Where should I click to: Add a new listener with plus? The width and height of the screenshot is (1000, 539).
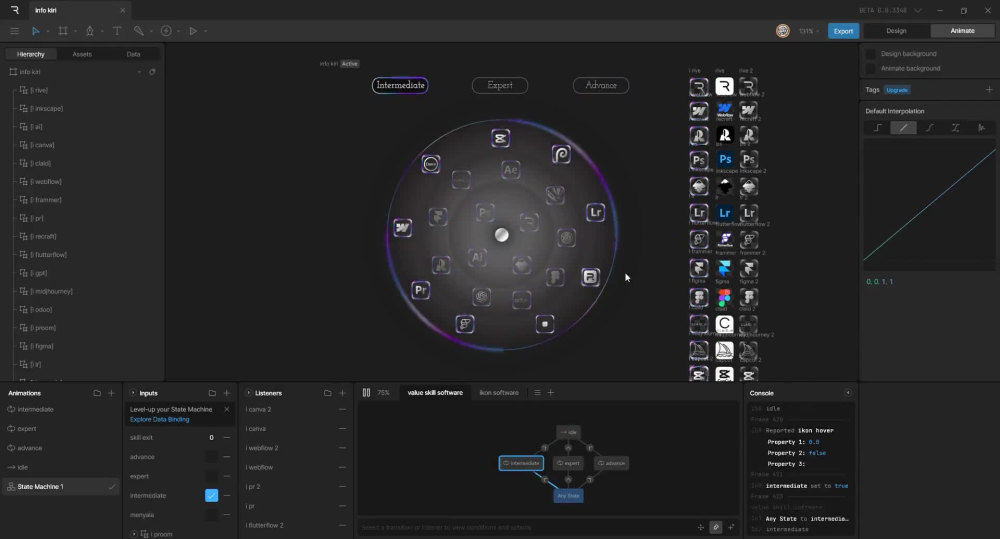[342, 393]
